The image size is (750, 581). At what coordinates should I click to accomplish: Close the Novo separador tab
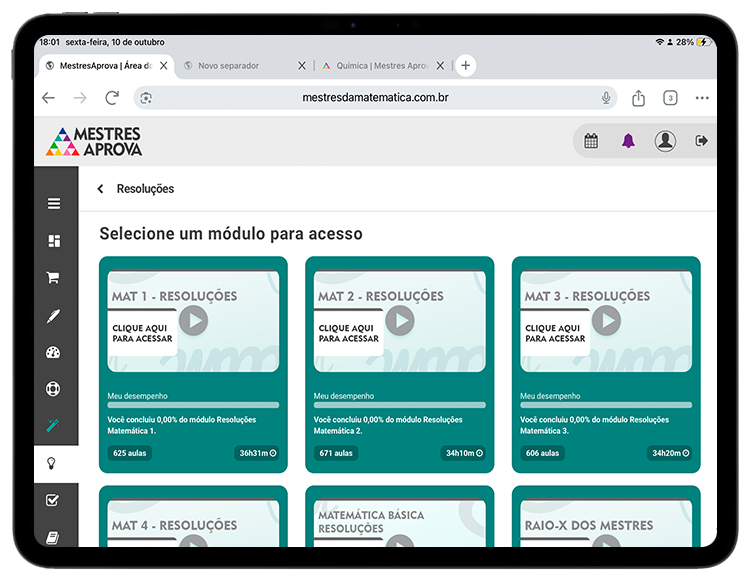(x=302, y=66)
